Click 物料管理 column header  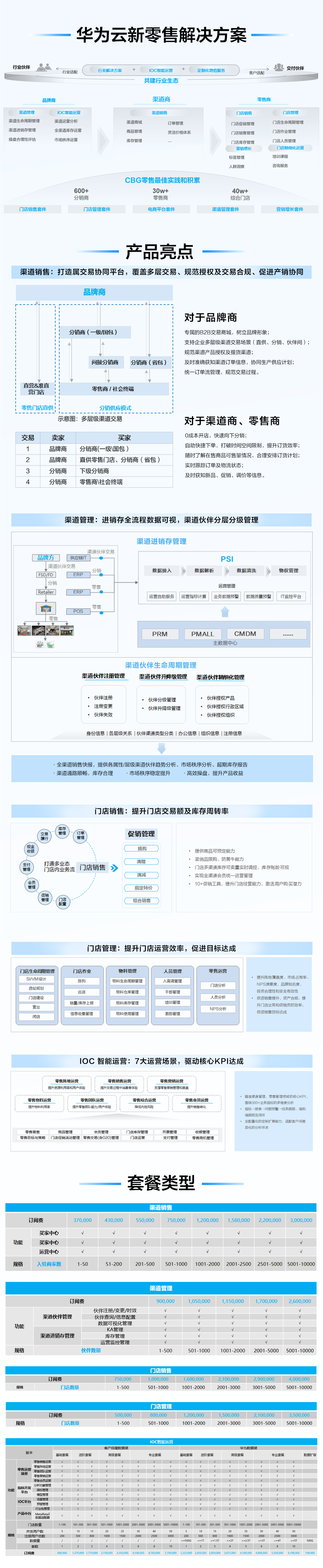coord(127,971)
